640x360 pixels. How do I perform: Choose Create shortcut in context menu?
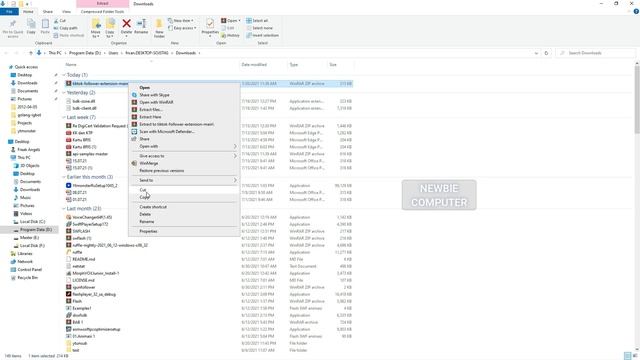pyautogui.click(x=153, y=207)
